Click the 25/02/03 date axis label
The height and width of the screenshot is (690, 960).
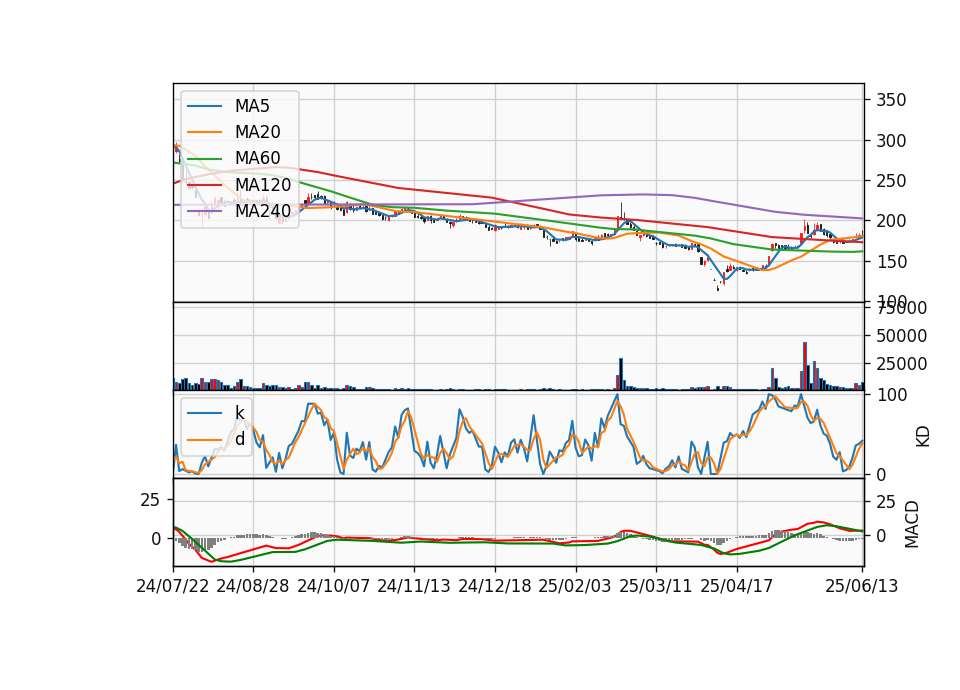click(x=575, y=586)
